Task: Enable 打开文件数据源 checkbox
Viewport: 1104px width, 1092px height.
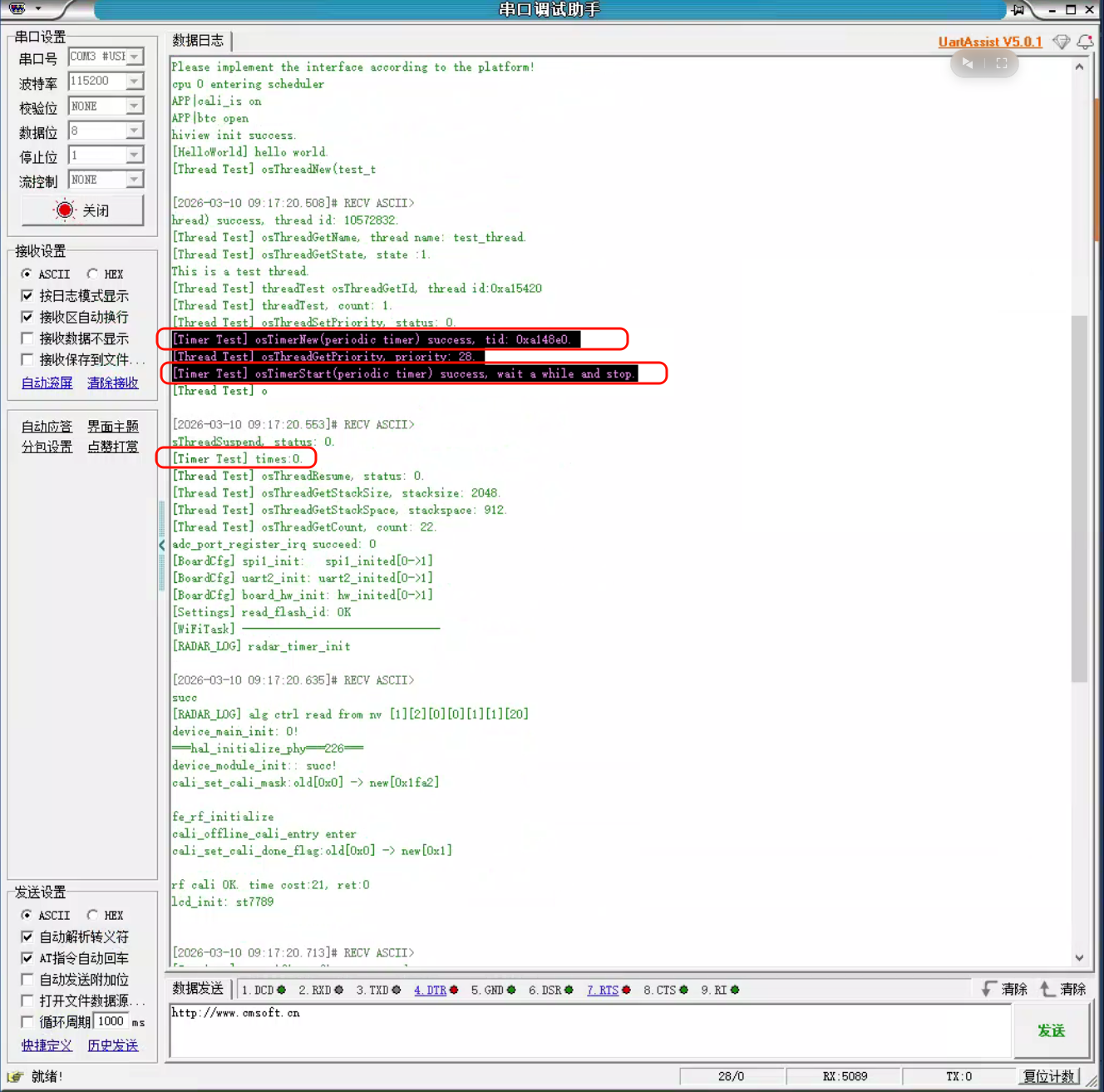Action: coord(27,1001)
